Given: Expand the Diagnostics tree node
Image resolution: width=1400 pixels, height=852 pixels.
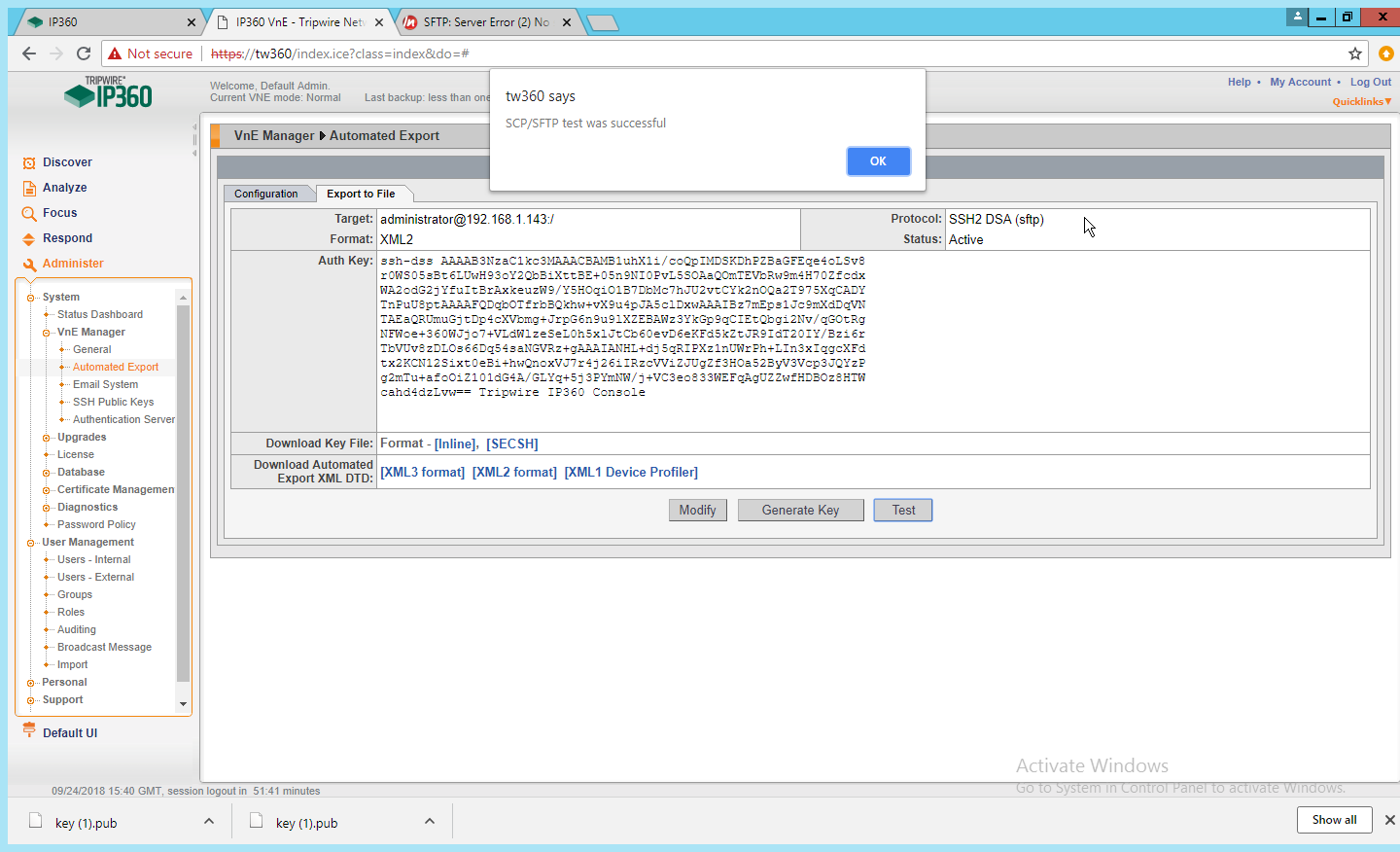Looking at the screenshot, I should click(47, 508).
